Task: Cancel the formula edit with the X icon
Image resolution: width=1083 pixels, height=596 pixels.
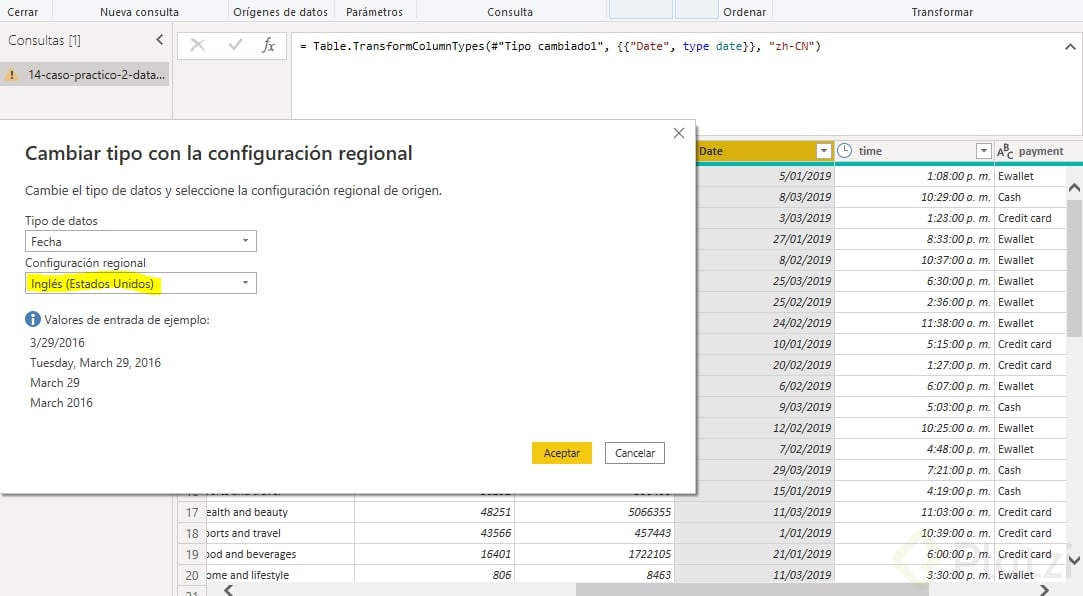Action: click(x=196, y=44)
